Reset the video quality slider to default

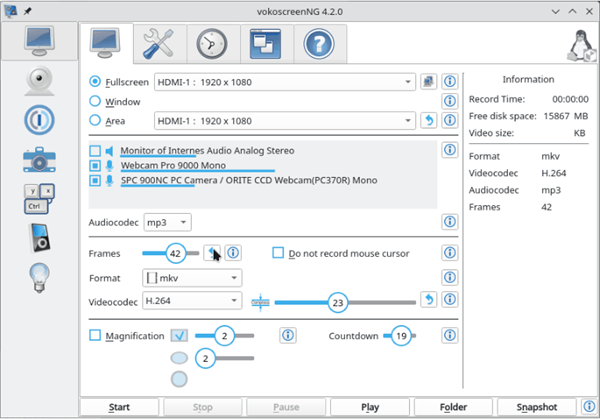[x=430, y=300]
